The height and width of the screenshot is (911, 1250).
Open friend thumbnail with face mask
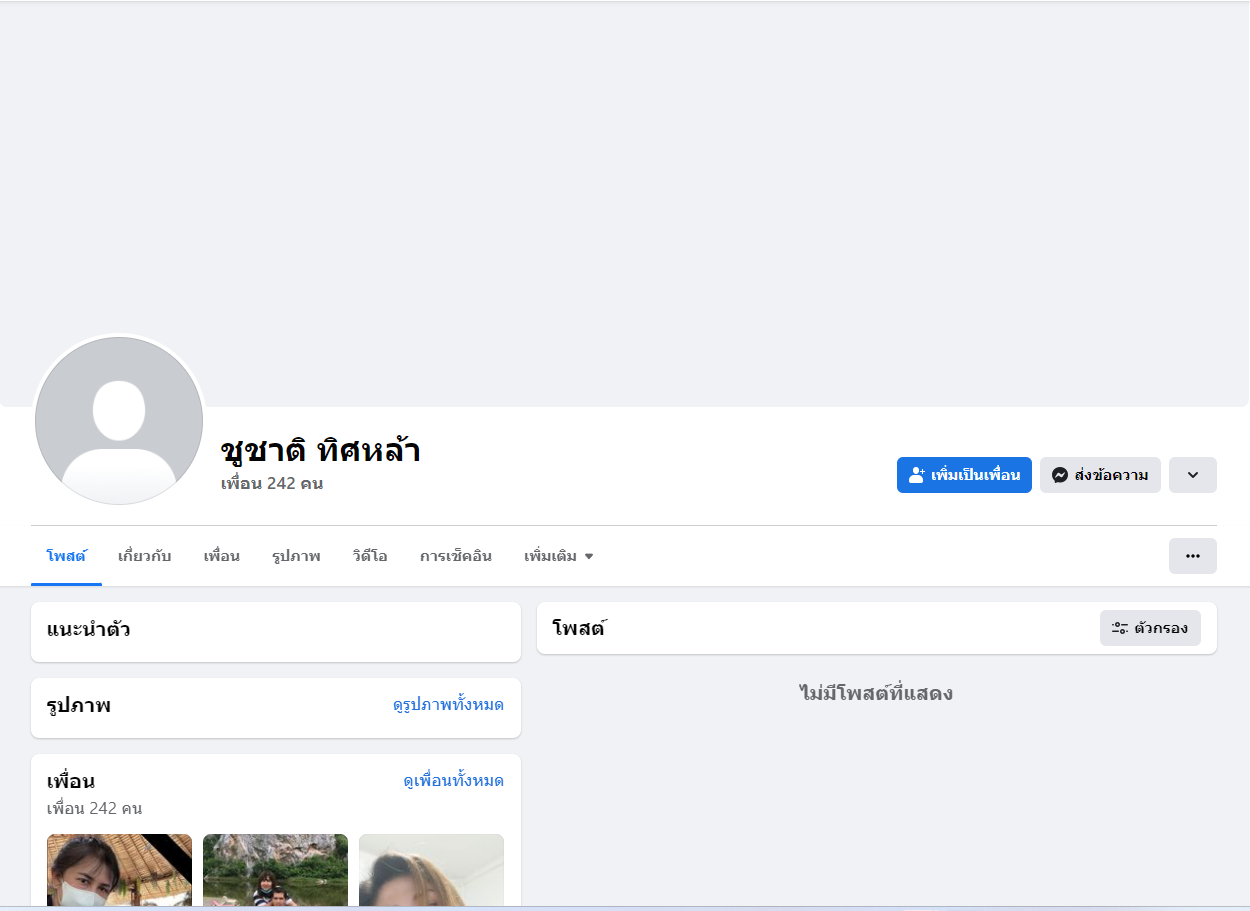(x=119, y=871)
